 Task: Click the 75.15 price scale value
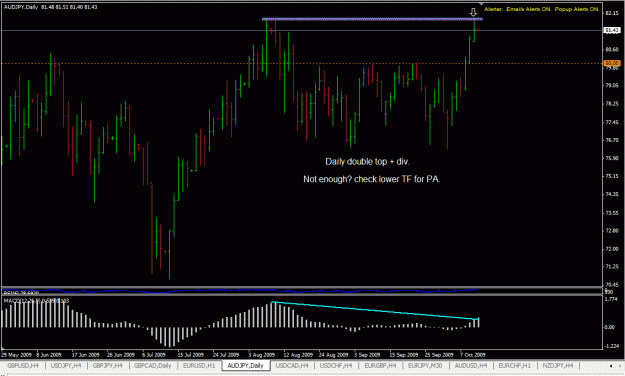[x=611, y=176]
